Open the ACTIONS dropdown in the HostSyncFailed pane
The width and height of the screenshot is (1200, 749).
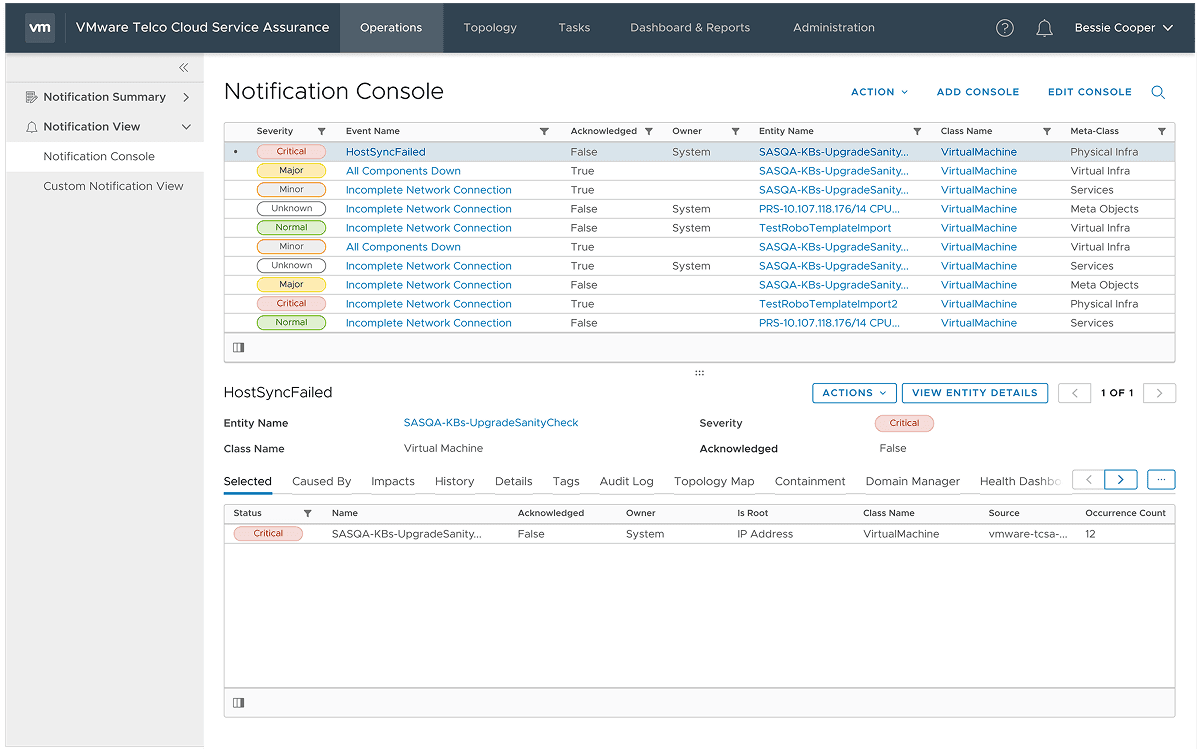click(854, 393)
